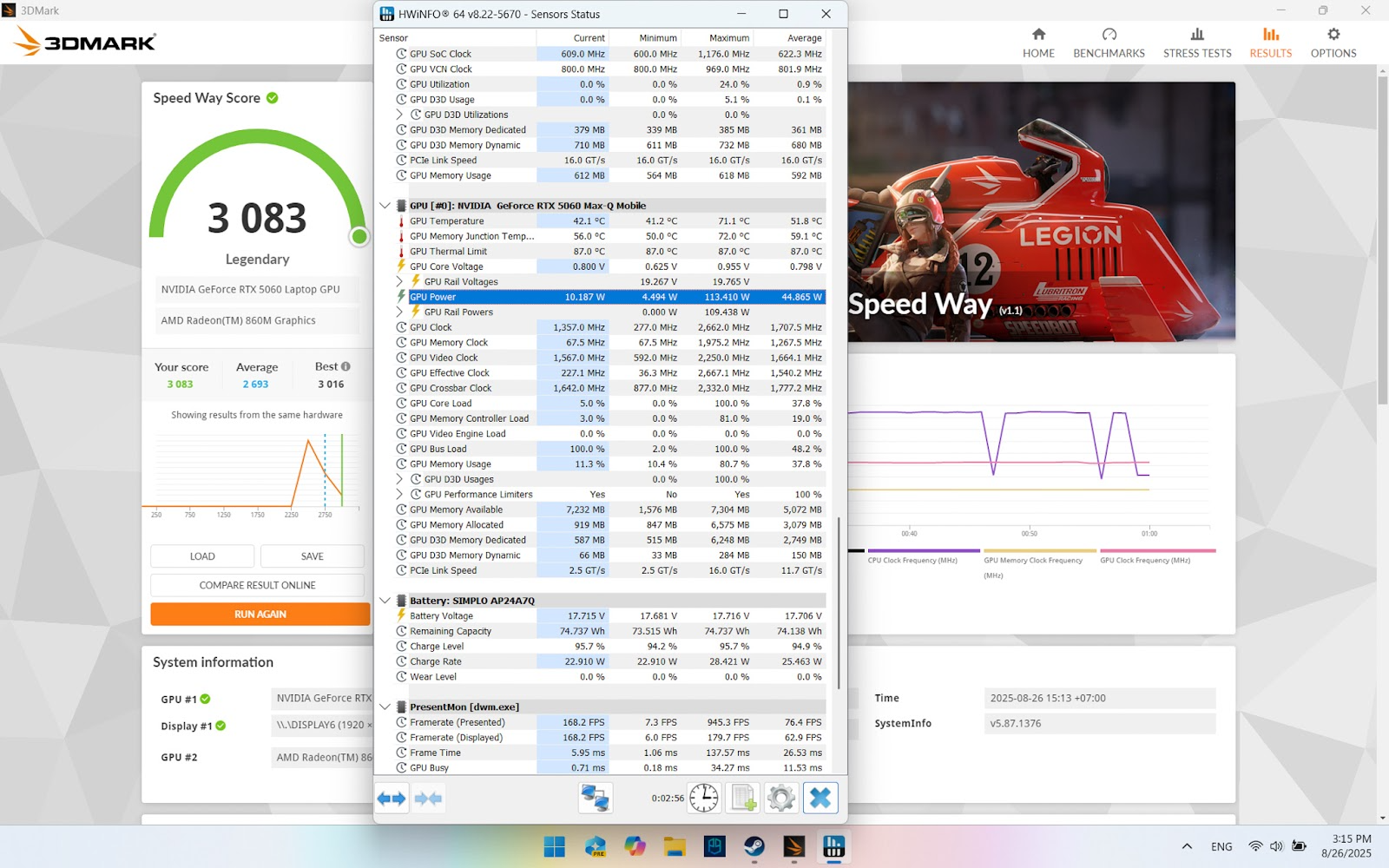Open 3DMark Options gear icon
This screenshot has width=1389, height=868.
click(x=1333, y=35)
